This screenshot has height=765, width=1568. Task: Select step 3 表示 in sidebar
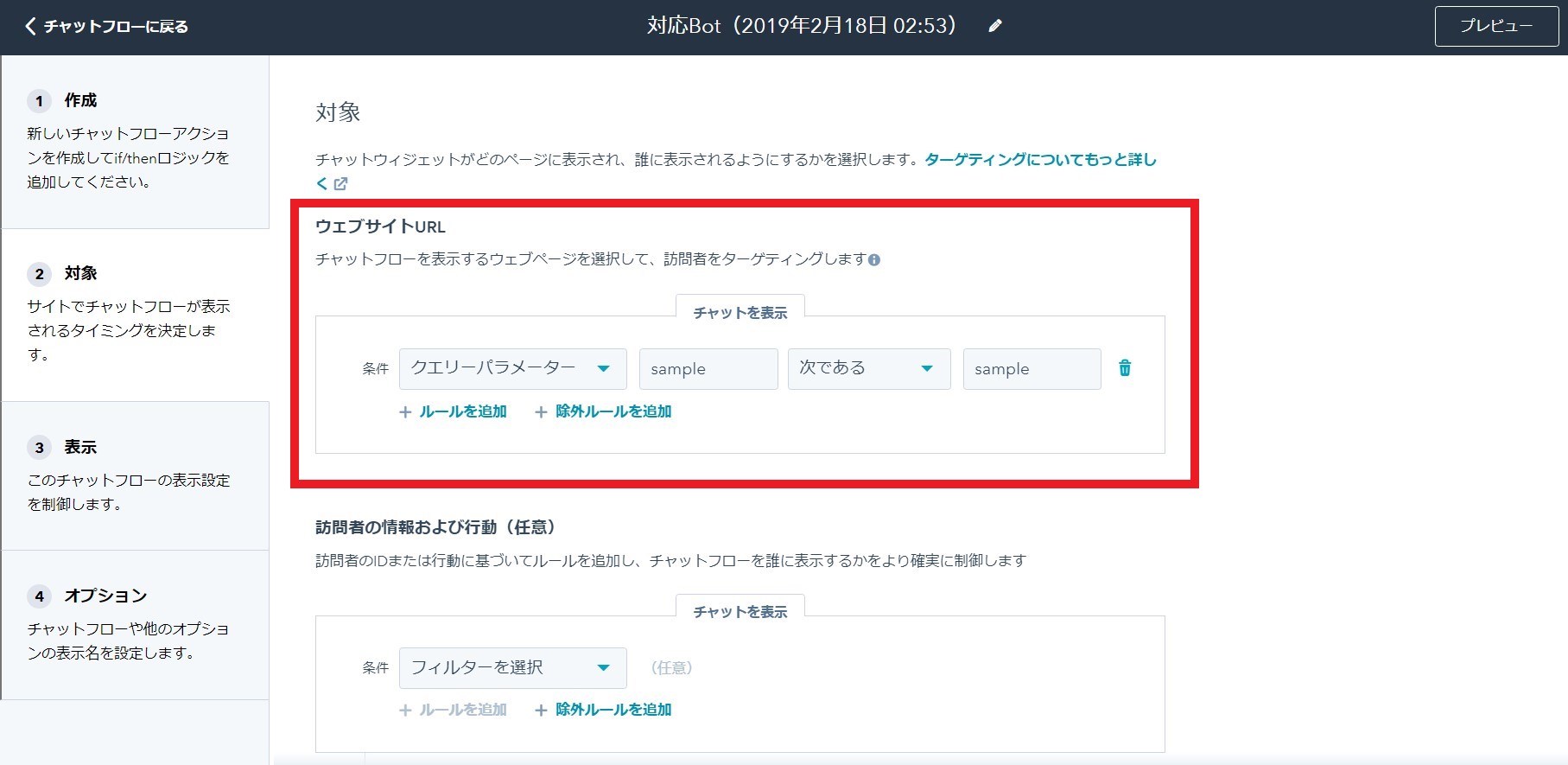coord(136,476)
